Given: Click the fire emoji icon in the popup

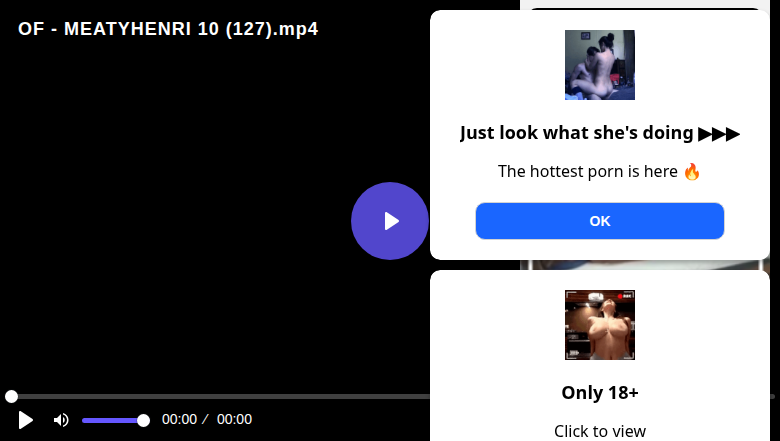Looking at the screenshot, I should [x=692, y=172].
